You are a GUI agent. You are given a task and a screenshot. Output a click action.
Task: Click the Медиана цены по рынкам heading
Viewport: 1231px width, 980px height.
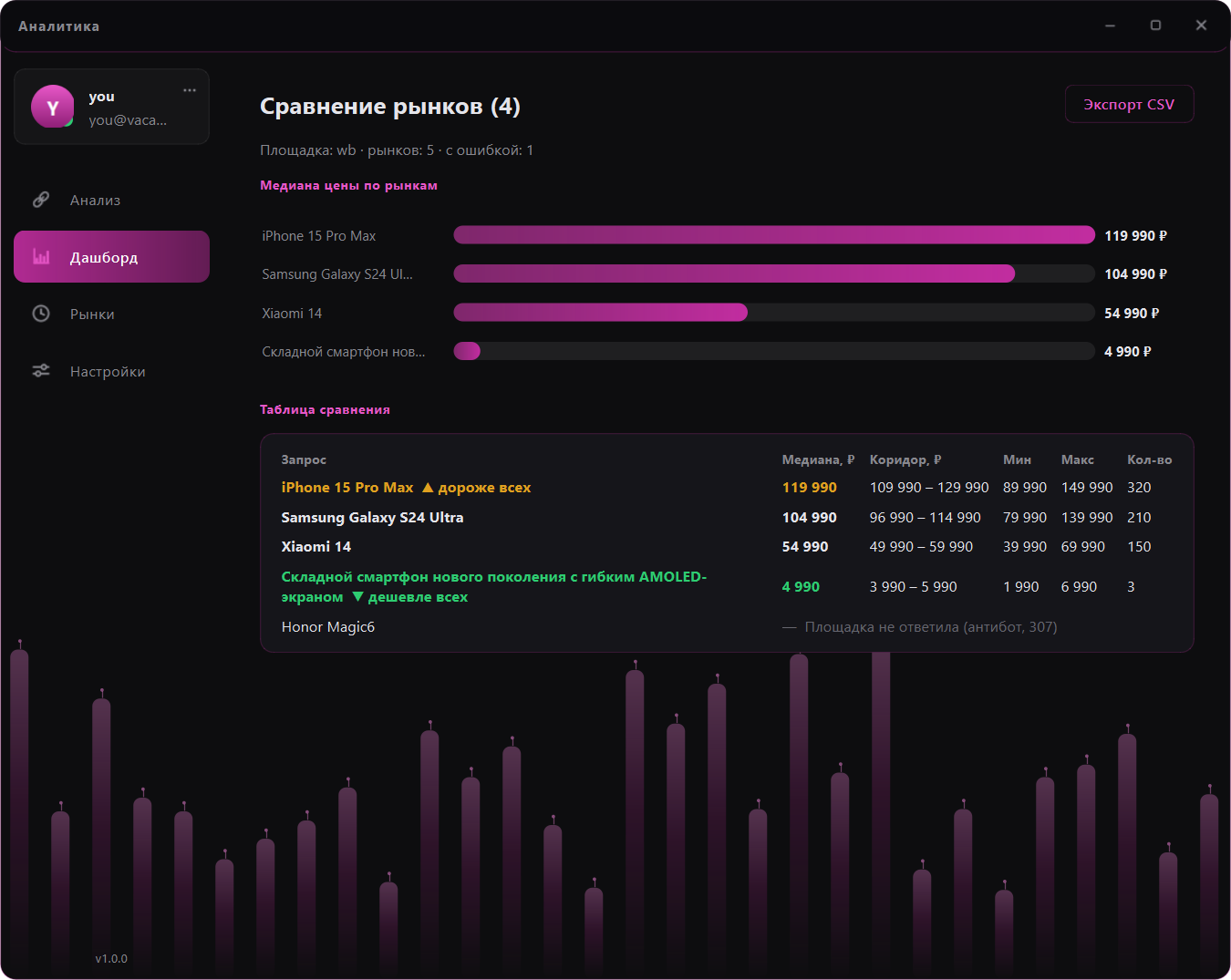tap(348, 185)
